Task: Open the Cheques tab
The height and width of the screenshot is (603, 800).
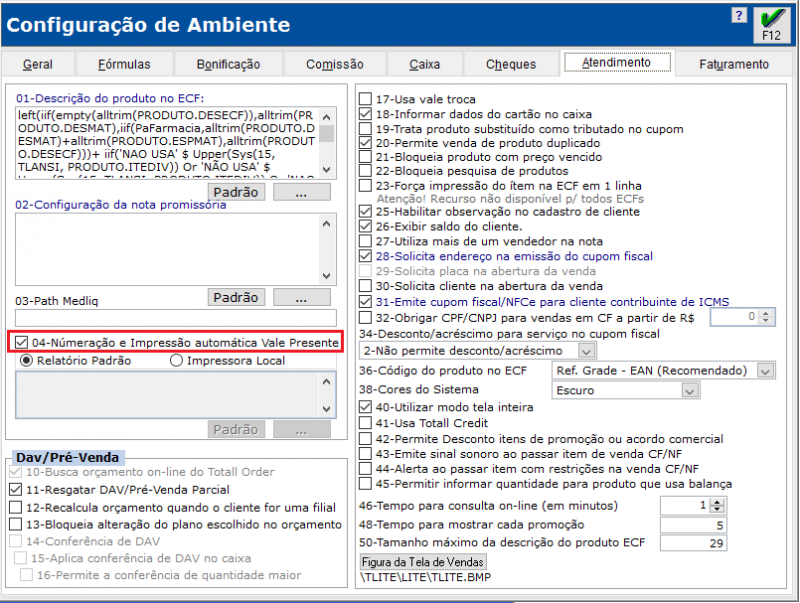Action: [511, 62]
